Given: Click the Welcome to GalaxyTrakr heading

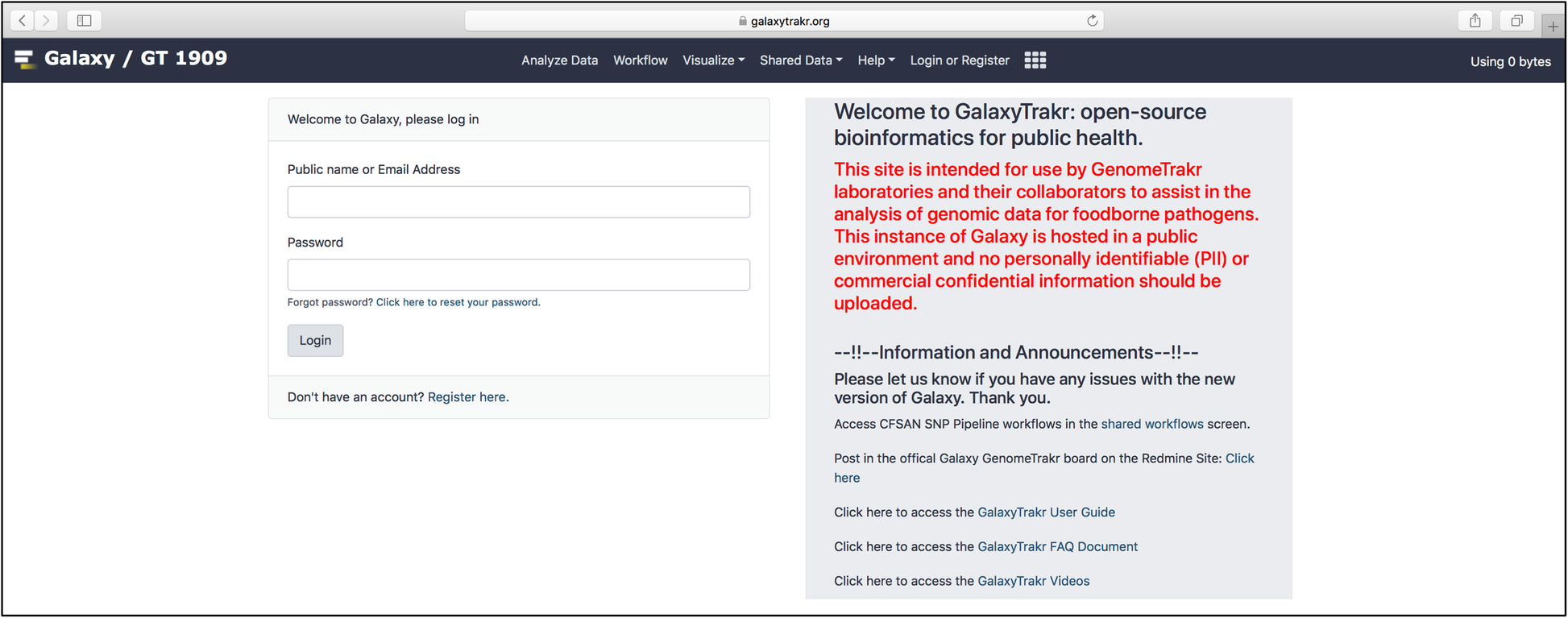Looking at the screenshot, I should [x=1020, y=125].
